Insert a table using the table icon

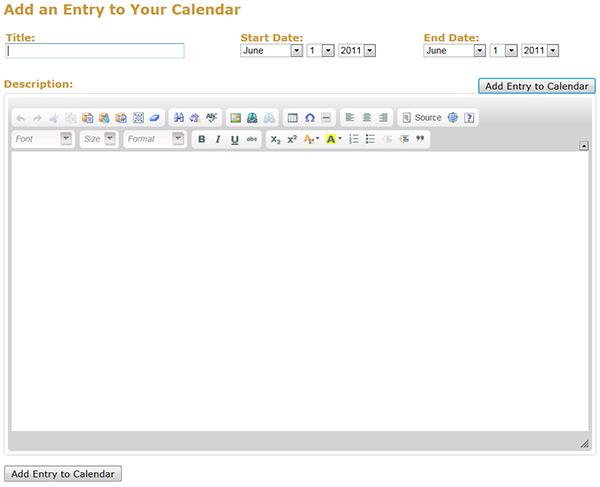pyautogui.click(x=293, y=118)
